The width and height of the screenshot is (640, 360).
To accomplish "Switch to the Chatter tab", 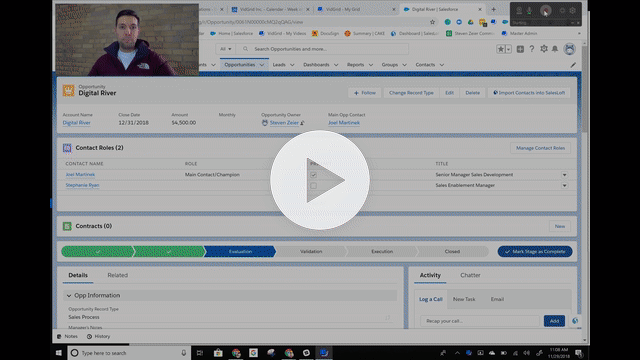I will pyautogui.click(x=470, y=276).
